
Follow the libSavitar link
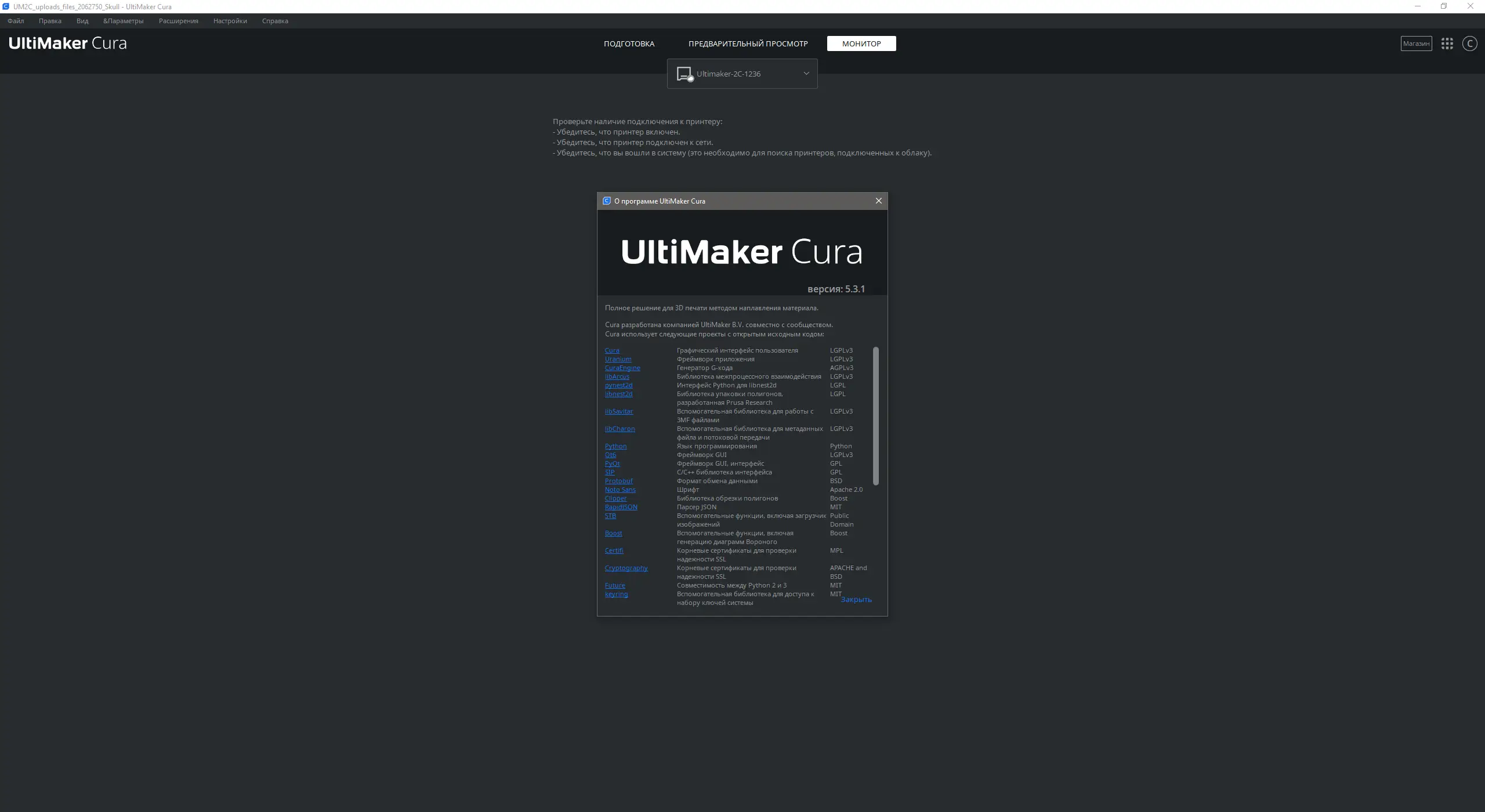(x=619, y=411)
